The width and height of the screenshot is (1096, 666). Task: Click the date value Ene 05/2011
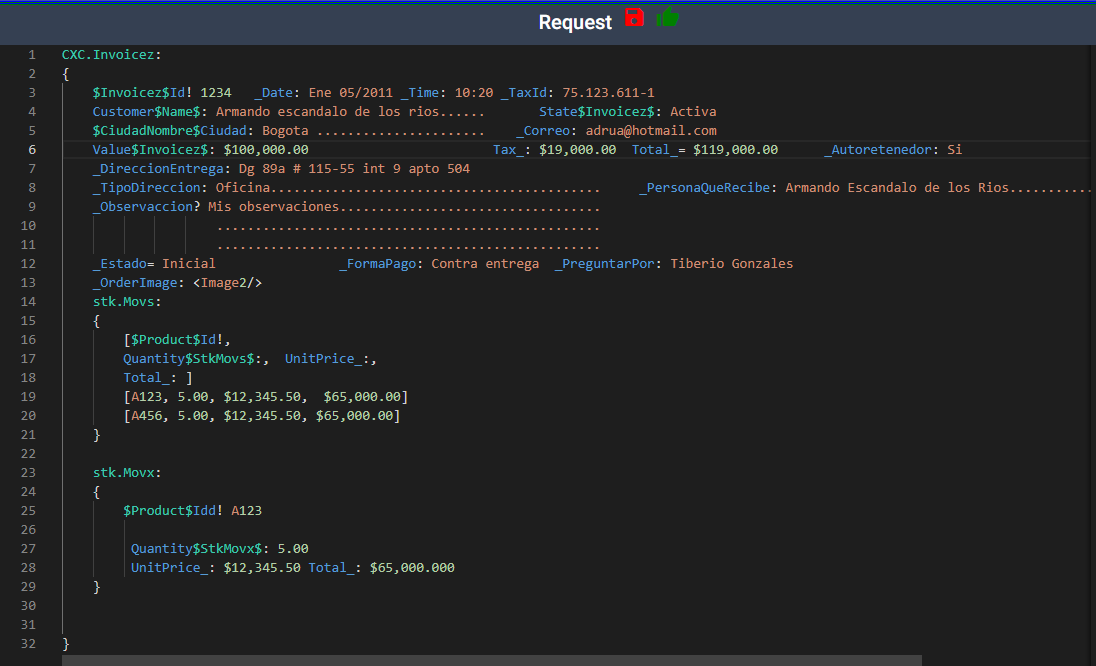coord(350,93)
